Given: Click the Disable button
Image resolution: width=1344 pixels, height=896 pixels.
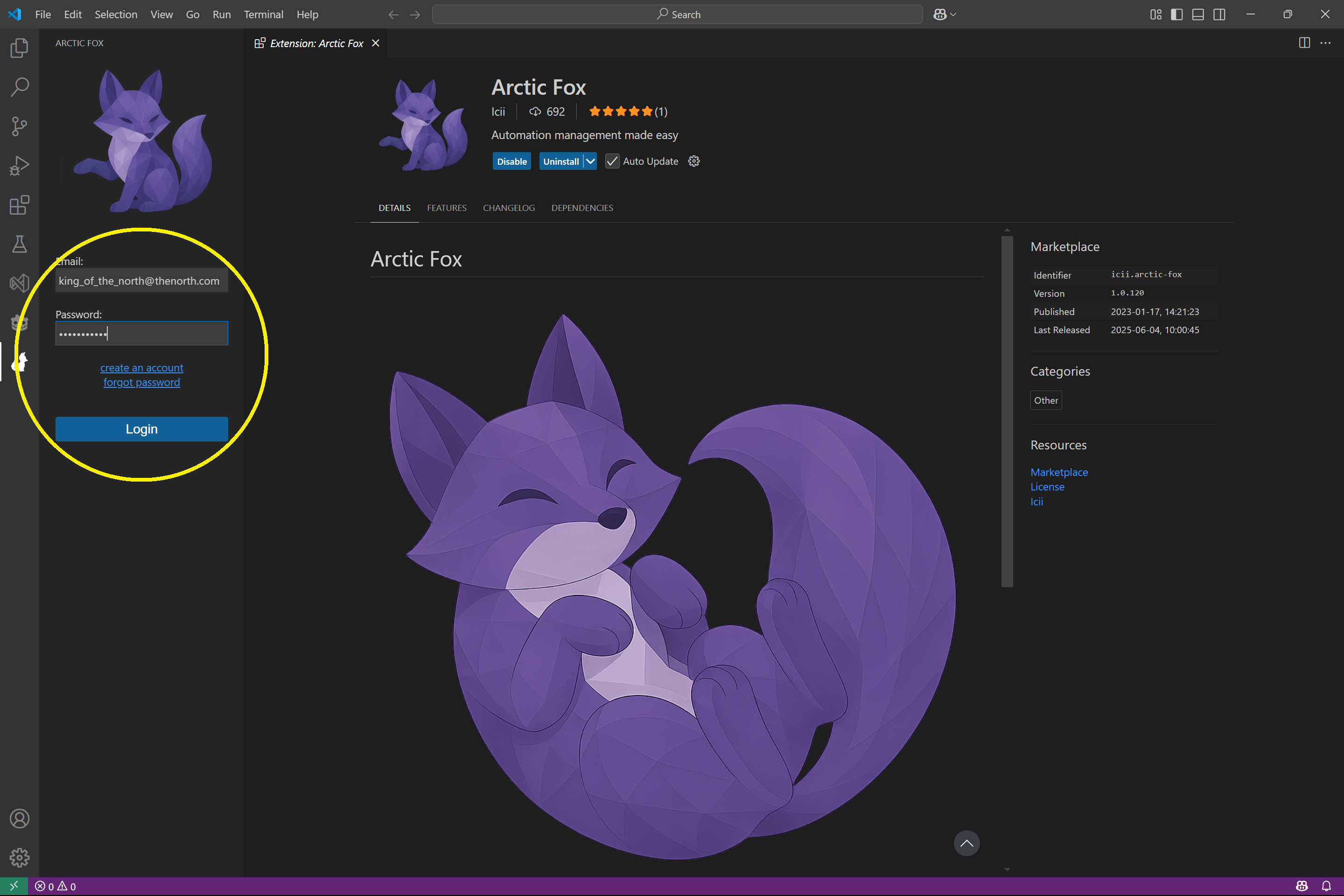Looking at the screenshot, I should pyautogui.click(x=511, y=161).
